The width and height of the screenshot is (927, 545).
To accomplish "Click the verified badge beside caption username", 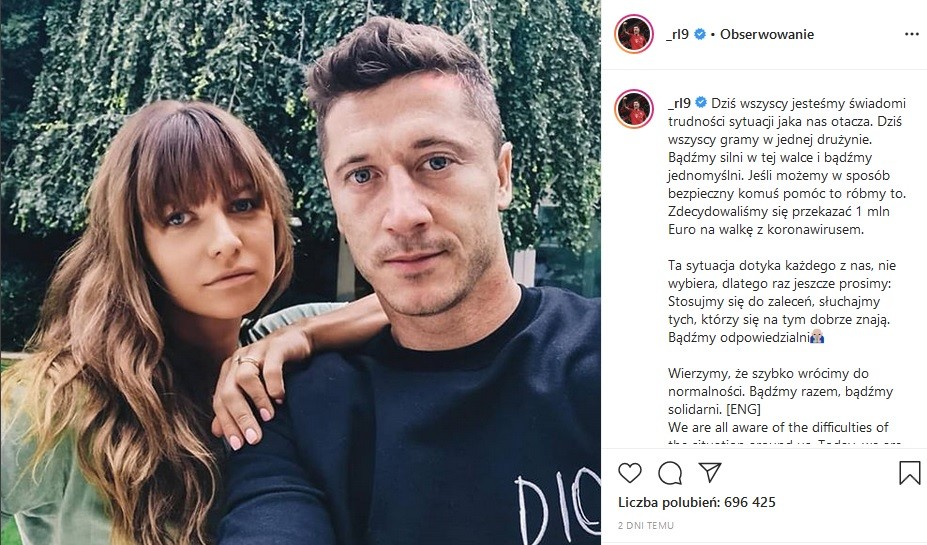I will tap(701, 102).
